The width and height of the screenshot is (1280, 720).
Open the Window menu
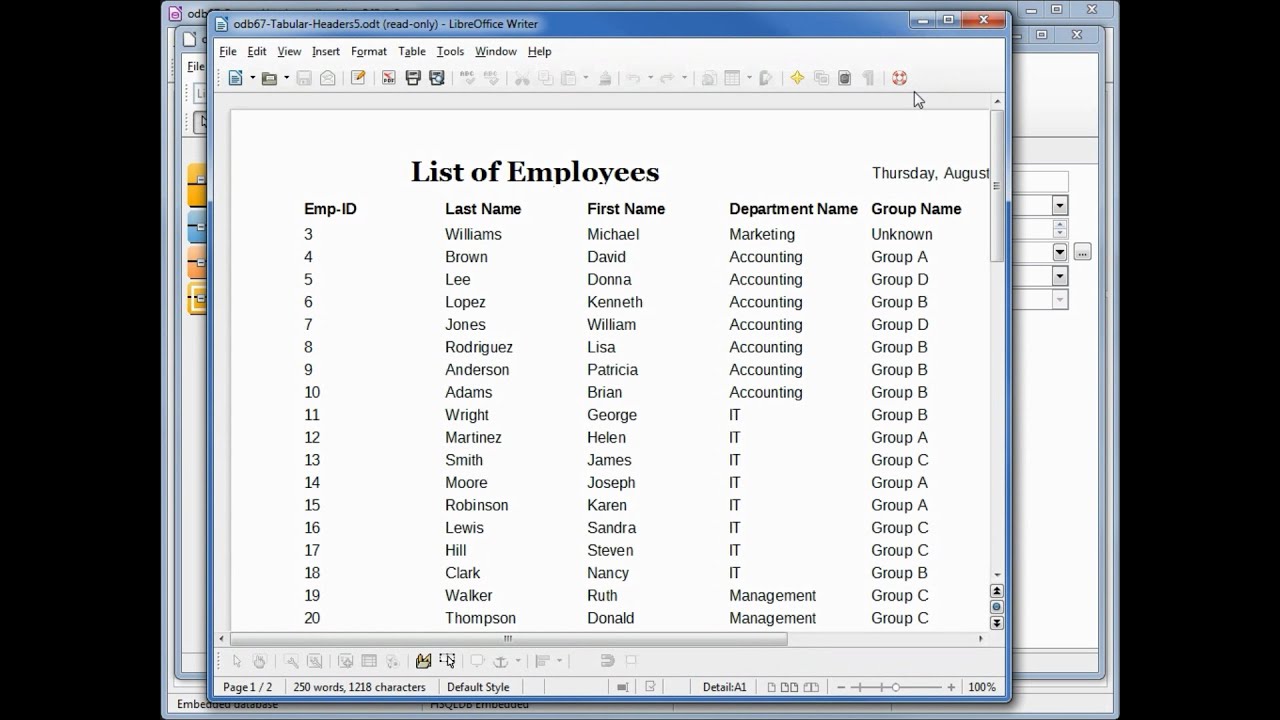(x=496, y=51)
